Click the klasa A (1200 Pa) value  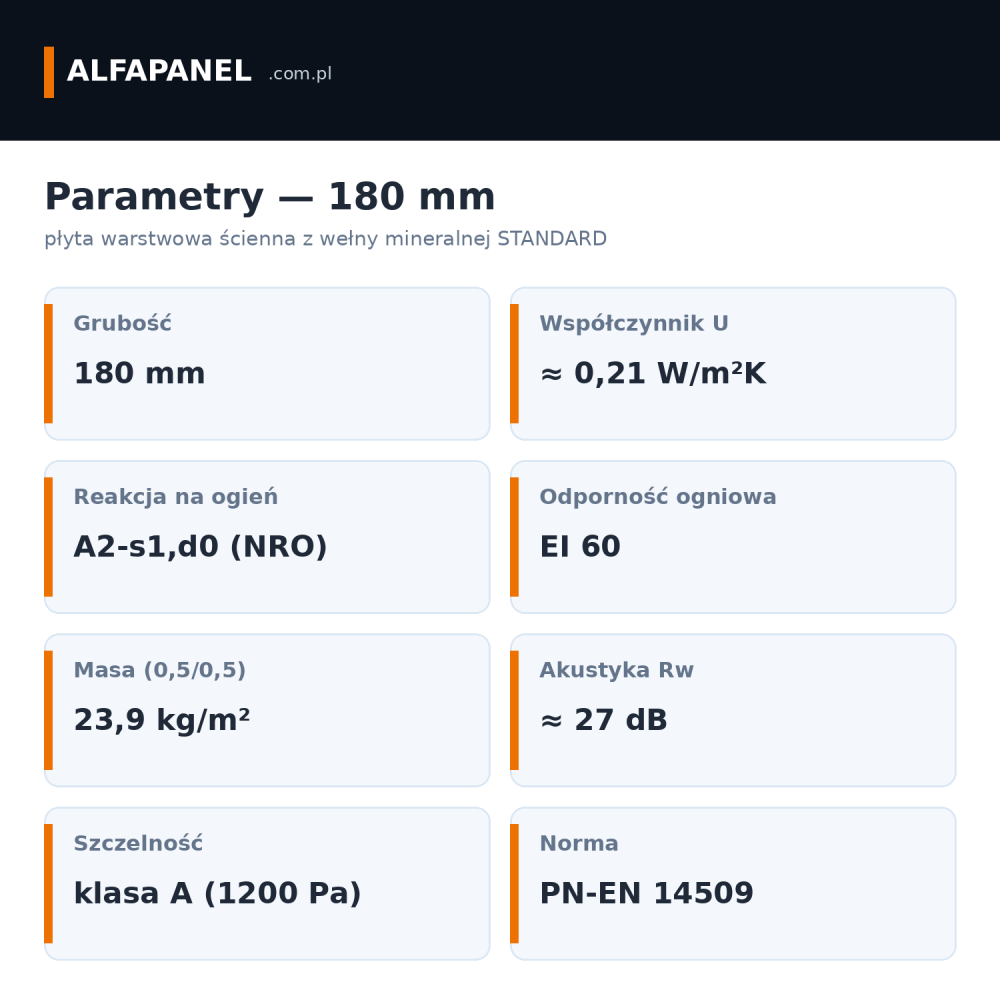coord(217,893)
